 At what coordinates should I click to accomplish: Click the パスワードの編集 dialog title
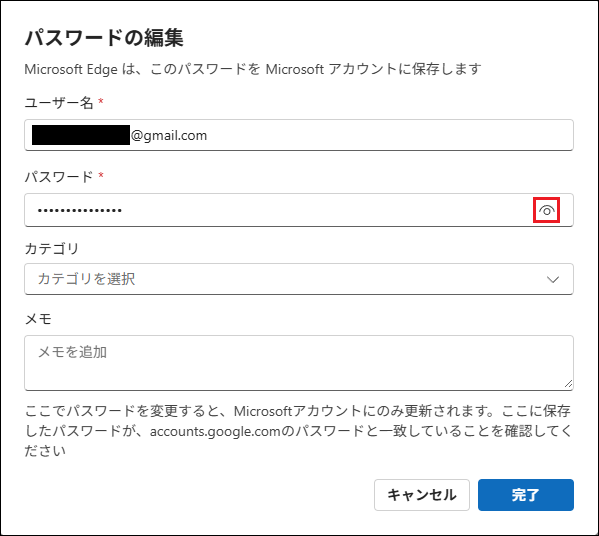click(x=104, y=37)
